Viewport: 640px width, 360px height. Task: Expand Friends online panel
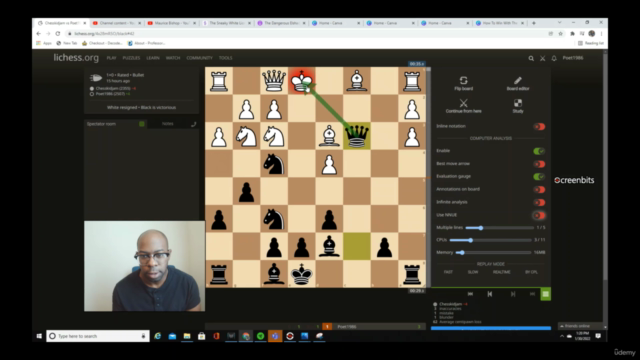click(579, 326)
